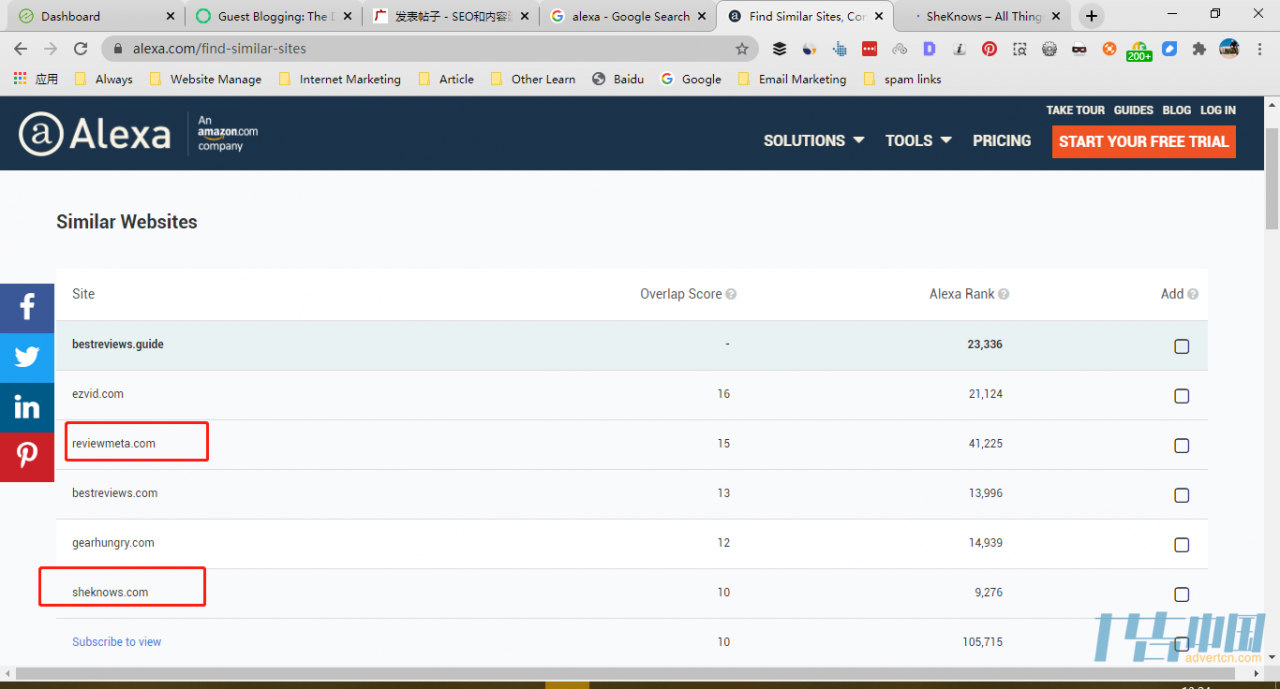
Task: Click the GUIDES link
Action: click(x=1133, y=110)
